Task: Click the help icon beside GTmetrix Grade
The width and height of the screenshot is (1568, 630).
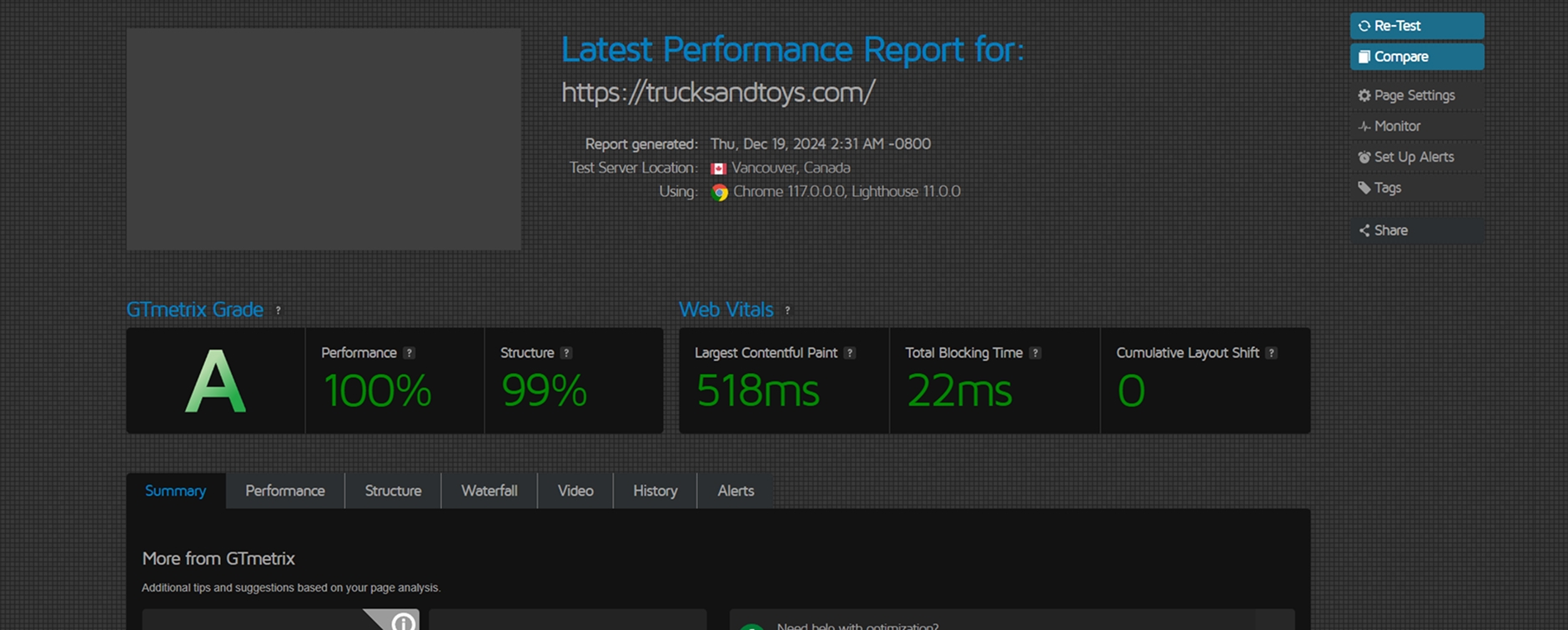Action: (x=278, y=310)
